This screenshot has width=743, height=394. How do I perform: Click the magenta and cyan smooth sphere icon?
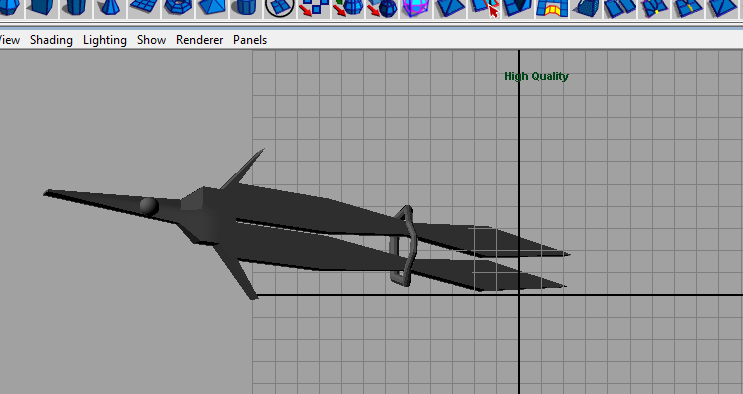(x=416, y=8)
